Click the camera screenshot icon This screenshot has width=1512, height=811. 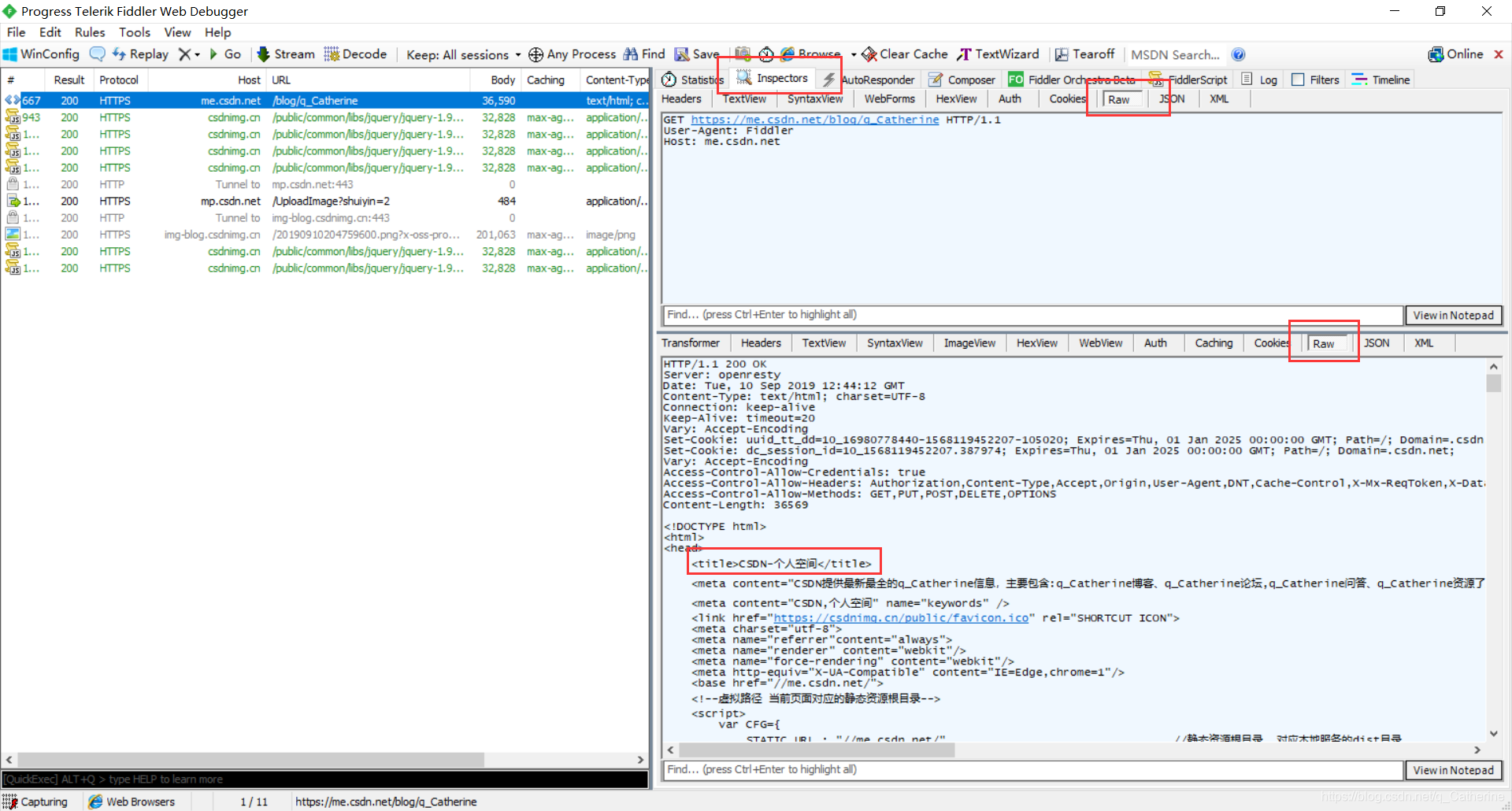click(743, 54)
